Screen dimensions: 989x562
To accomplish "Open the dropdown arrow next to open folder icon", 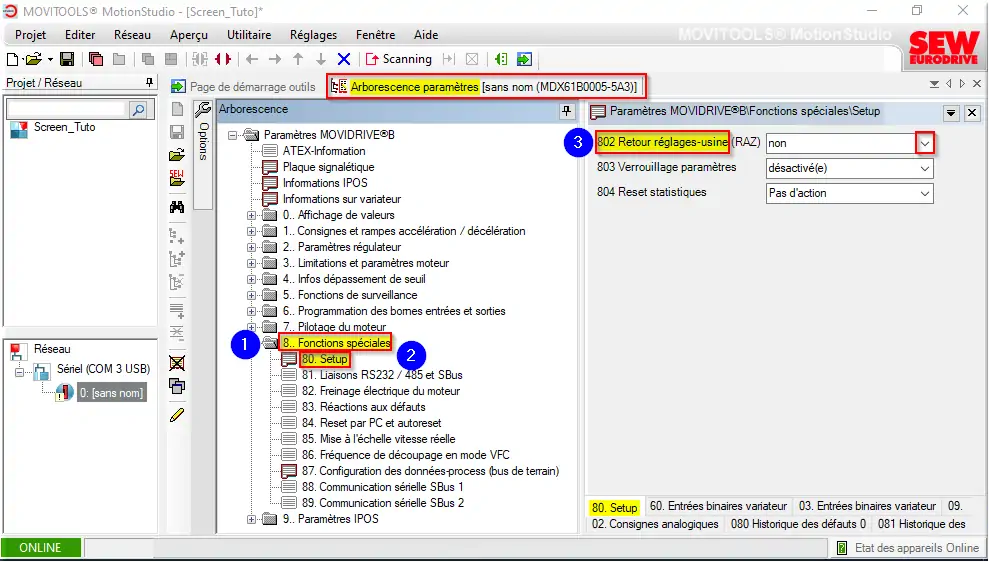I will [x=50, y=60].
